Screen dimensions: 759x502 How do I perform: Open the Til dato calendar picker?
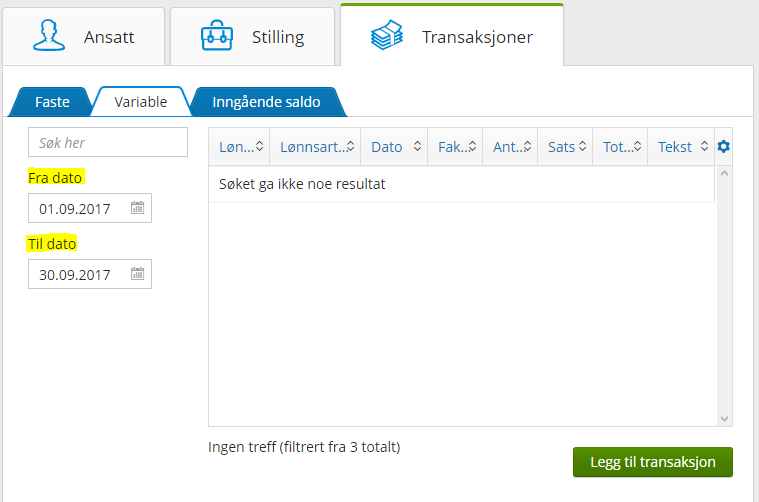pos(138,274)
